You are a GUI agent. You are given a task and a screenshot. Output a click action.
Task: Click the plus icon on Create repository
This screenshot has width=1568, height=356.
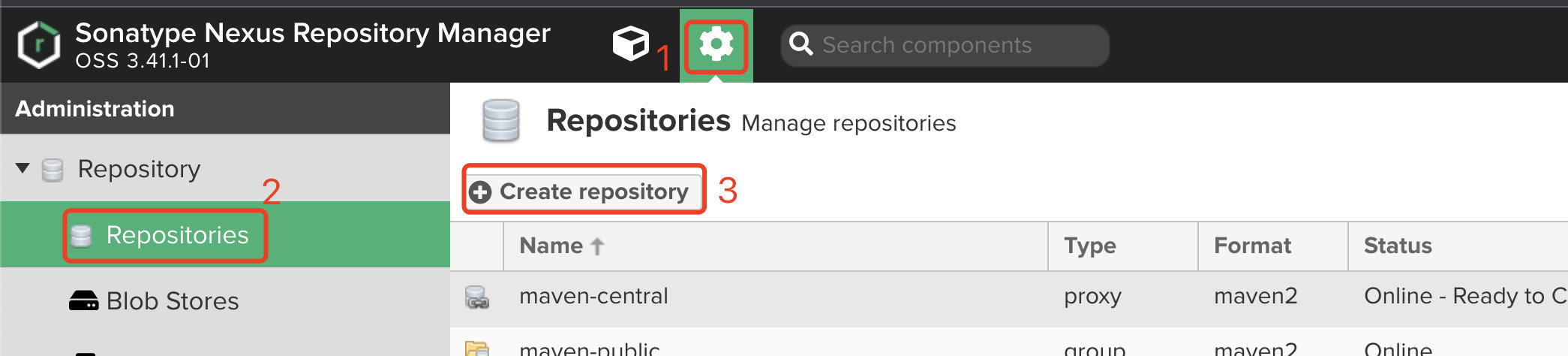pyautogui.click(x=480, y=192)
